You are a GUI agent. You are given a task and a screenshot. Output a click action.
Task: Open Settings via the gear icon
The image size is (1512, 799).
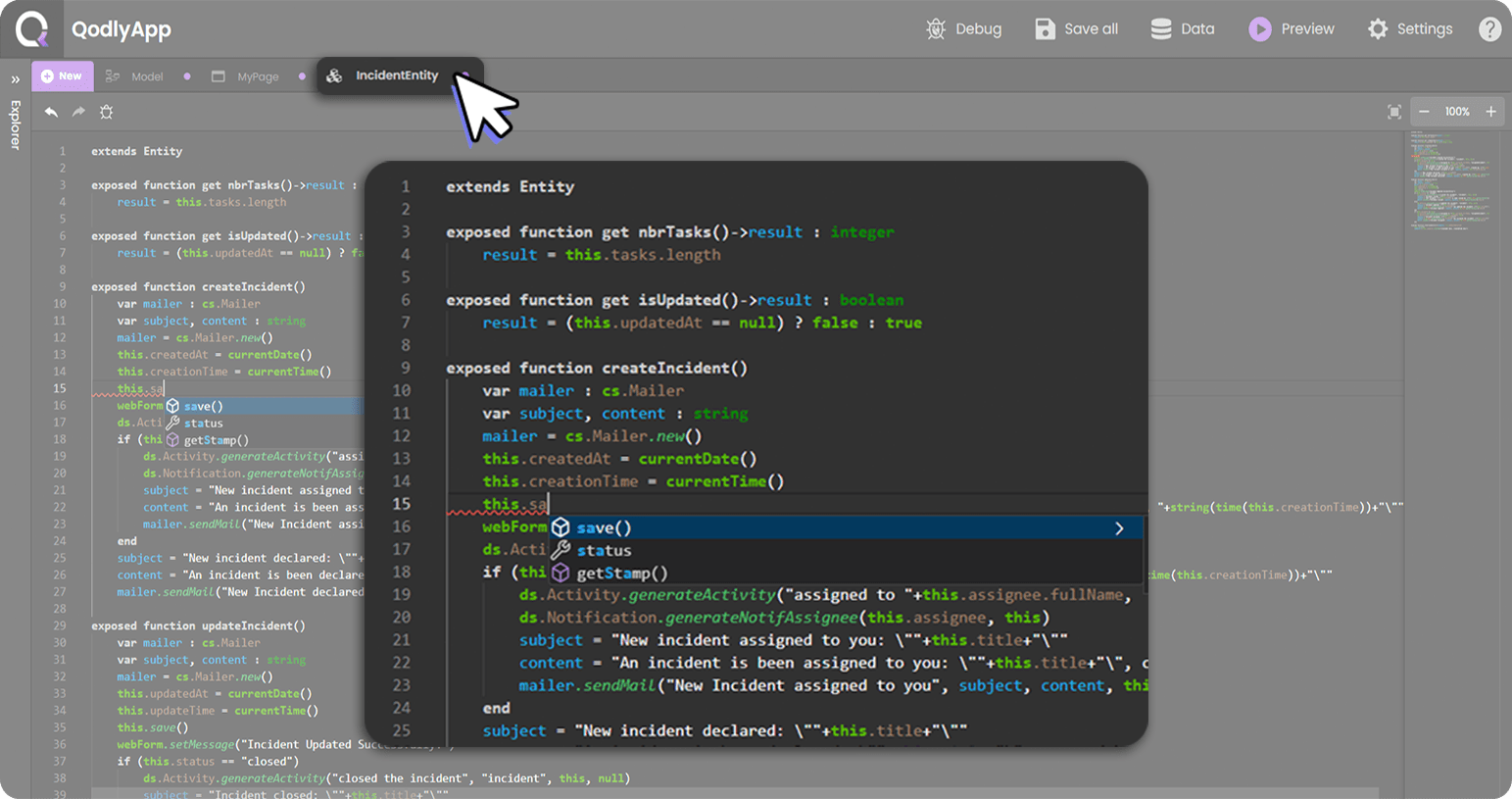tap(1378, 29)
